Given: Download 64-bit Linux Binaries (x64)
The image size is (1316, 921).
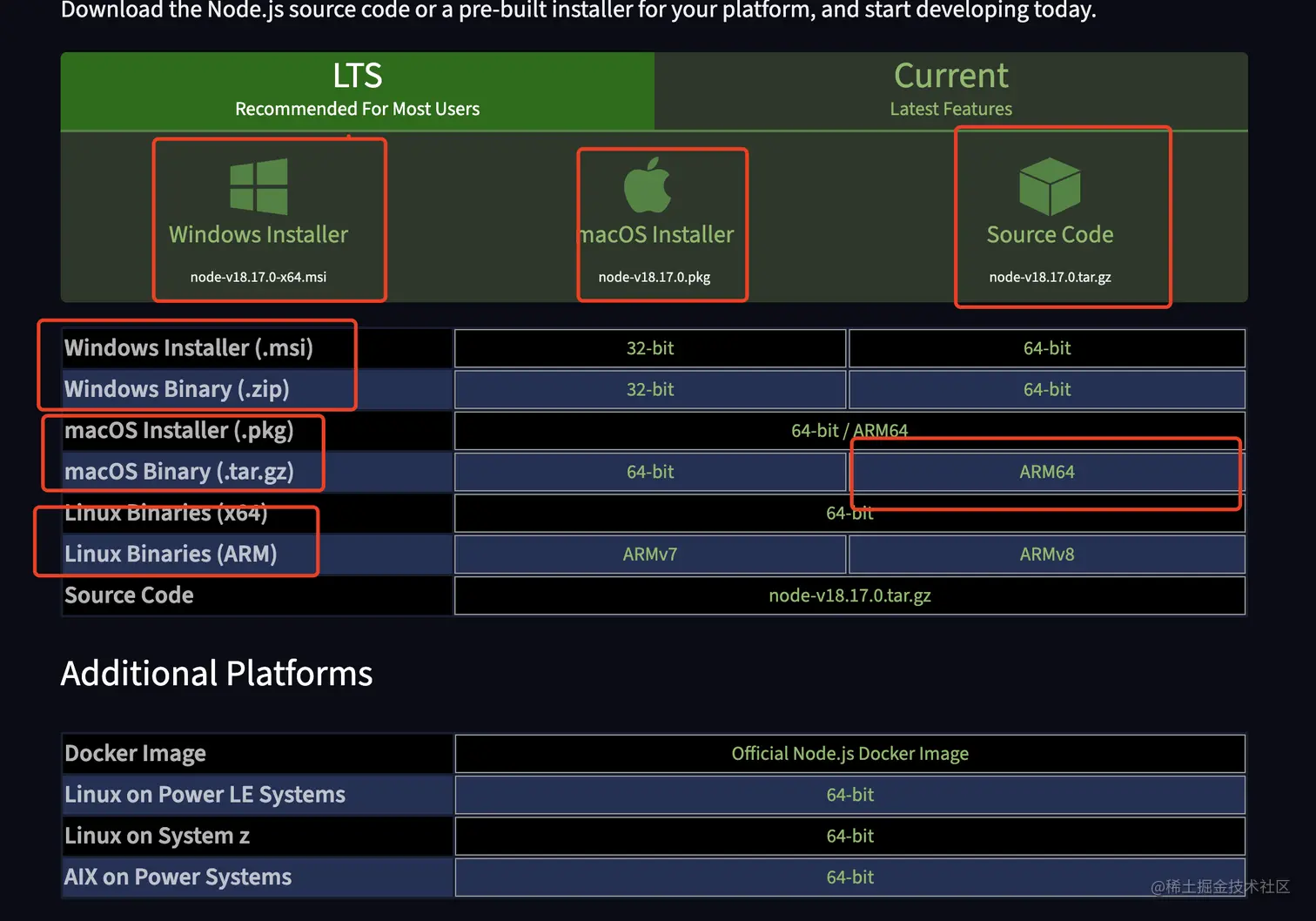Looking at the screenshot, I should click(849, 513).
